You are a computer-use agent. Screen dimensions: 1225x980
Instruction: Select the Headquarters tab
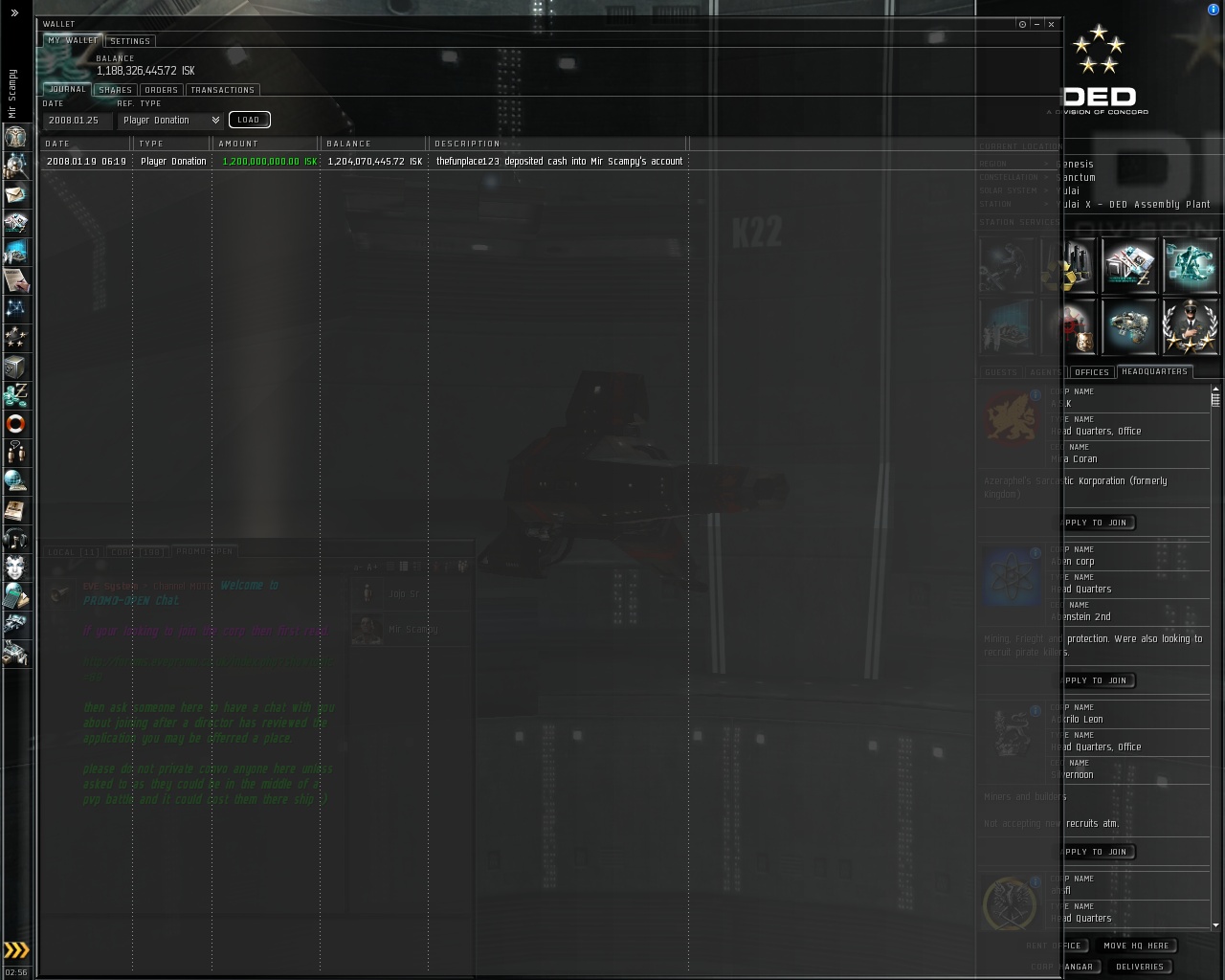pyautogui.click(x=1154, y=371)
